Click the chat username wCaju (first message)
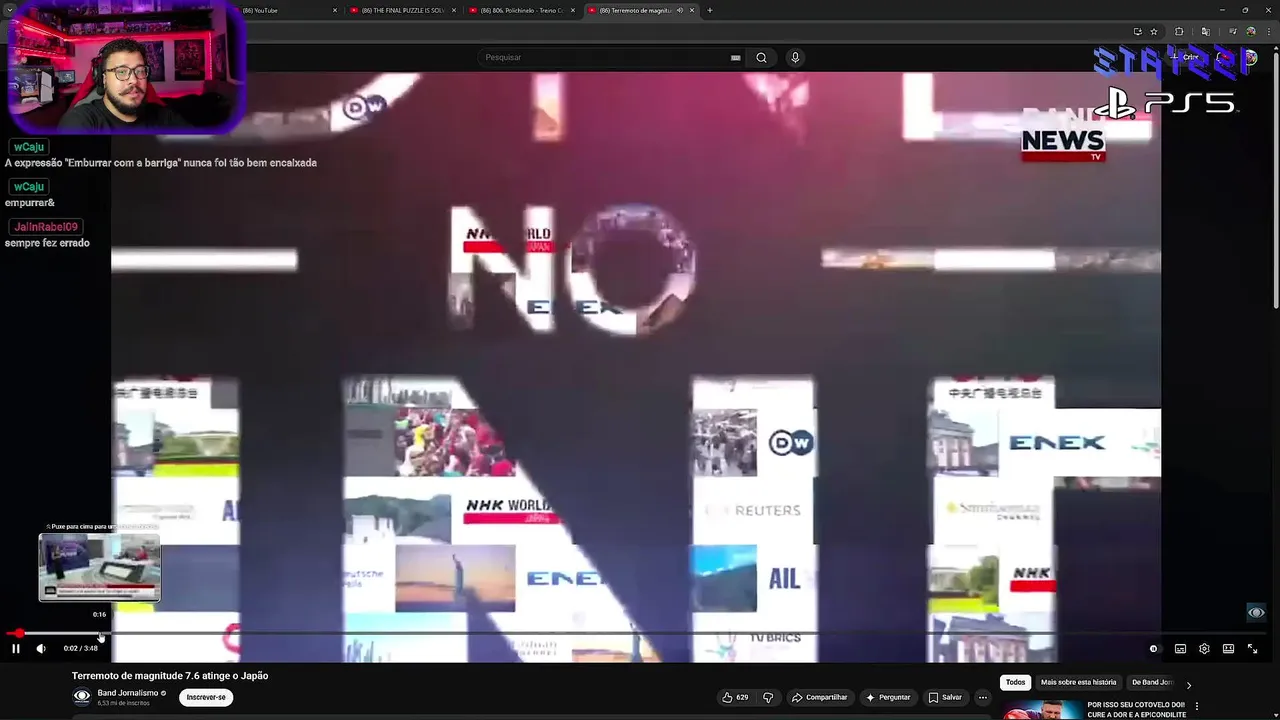This screenshot has width=1280, height=720. coord(29,147)
